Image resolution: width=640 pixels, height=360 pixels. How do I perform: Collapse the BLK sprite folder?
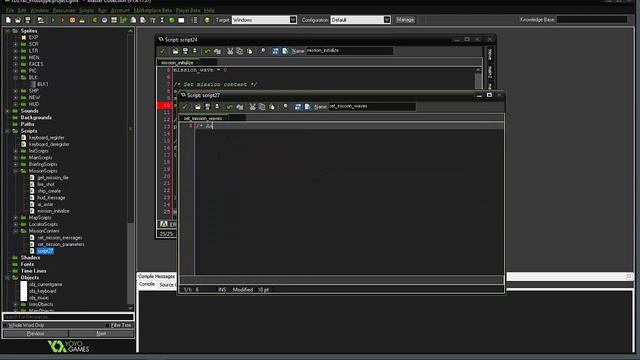pyautogui.click(x=16, y=78)
